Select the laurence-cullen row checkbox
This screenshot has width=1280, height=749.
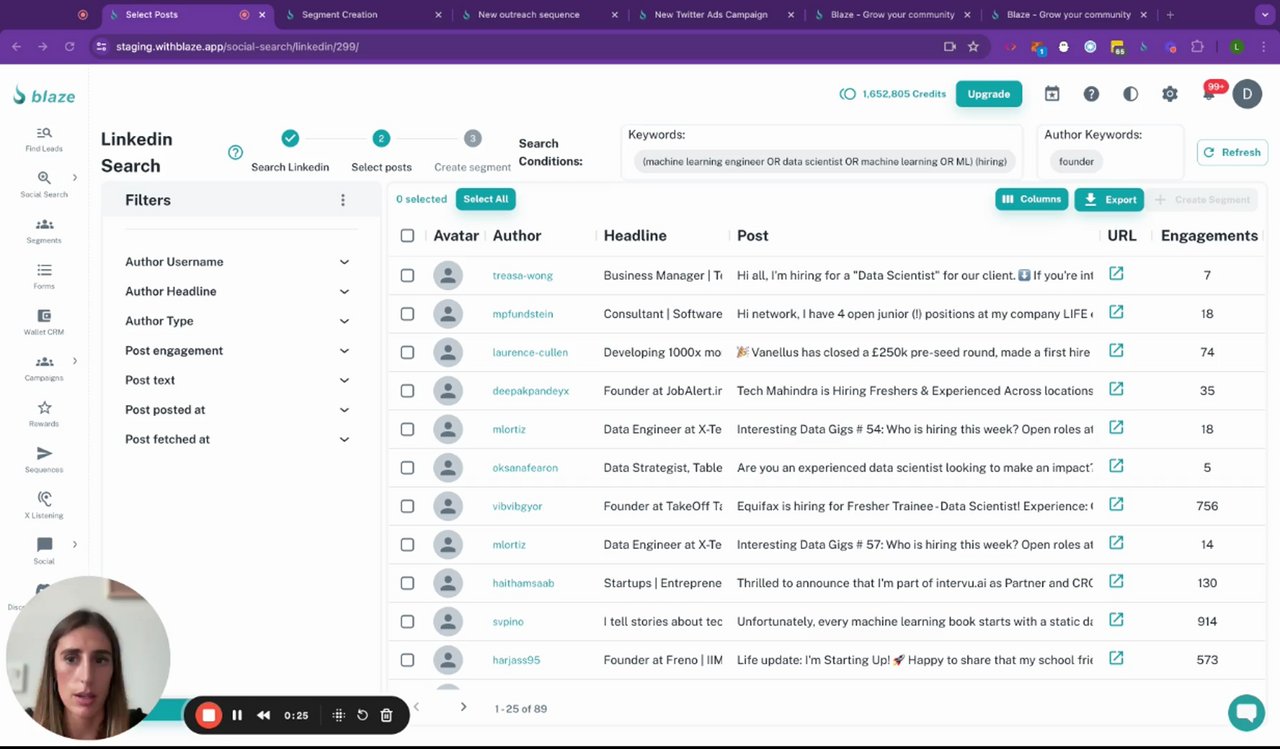tap(407, 352)
